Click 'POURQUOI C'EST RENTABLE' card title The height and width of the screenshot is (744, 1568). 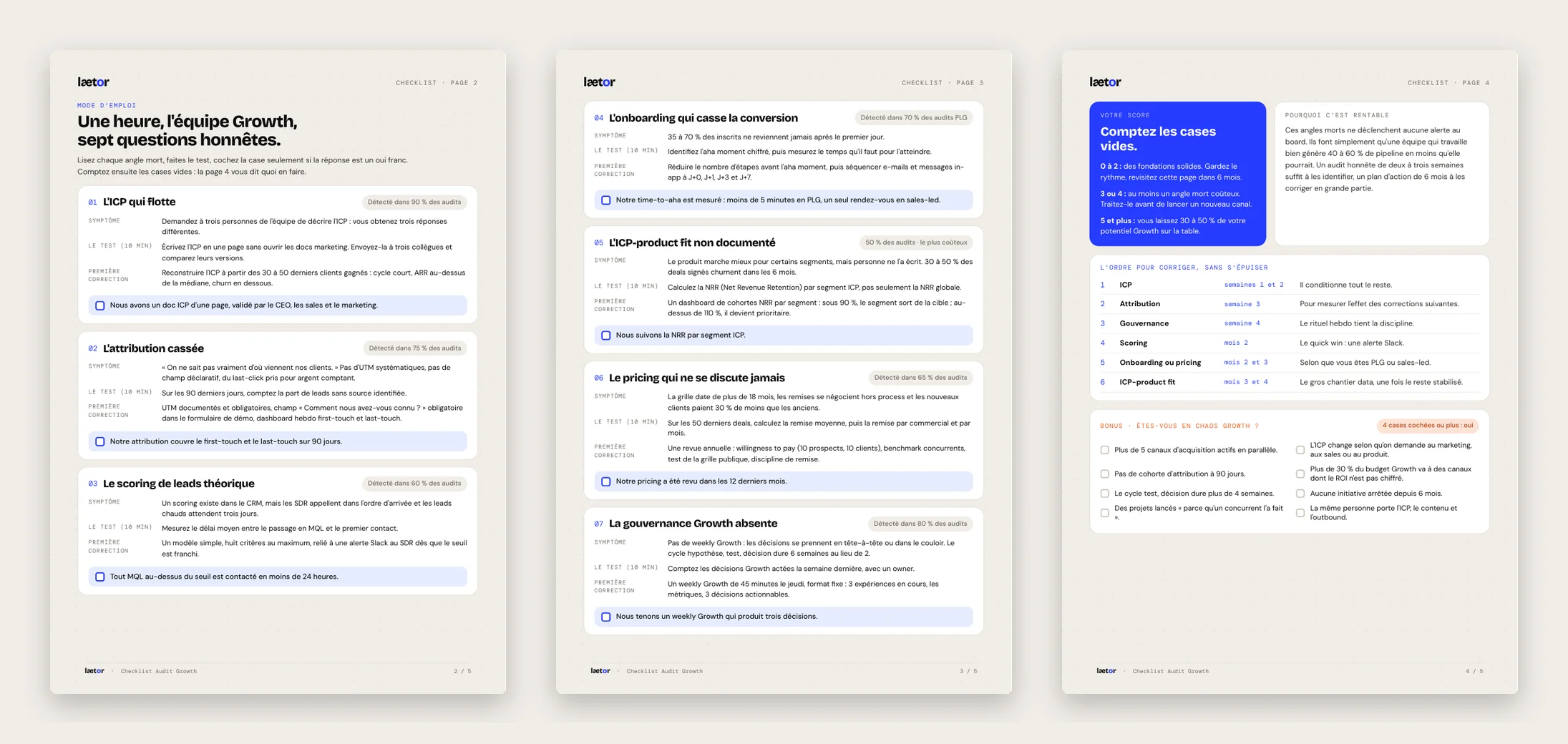click(x=1337, y=115)
